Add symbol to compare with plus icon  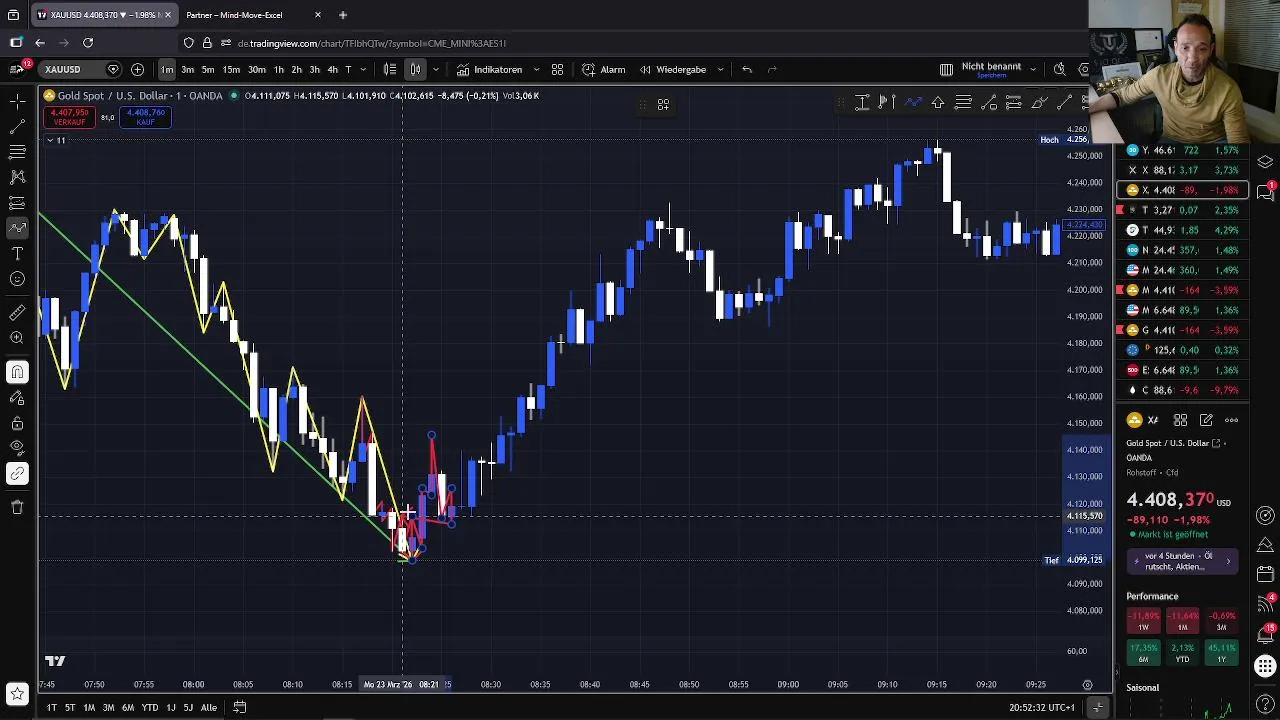tap(137, 69)
